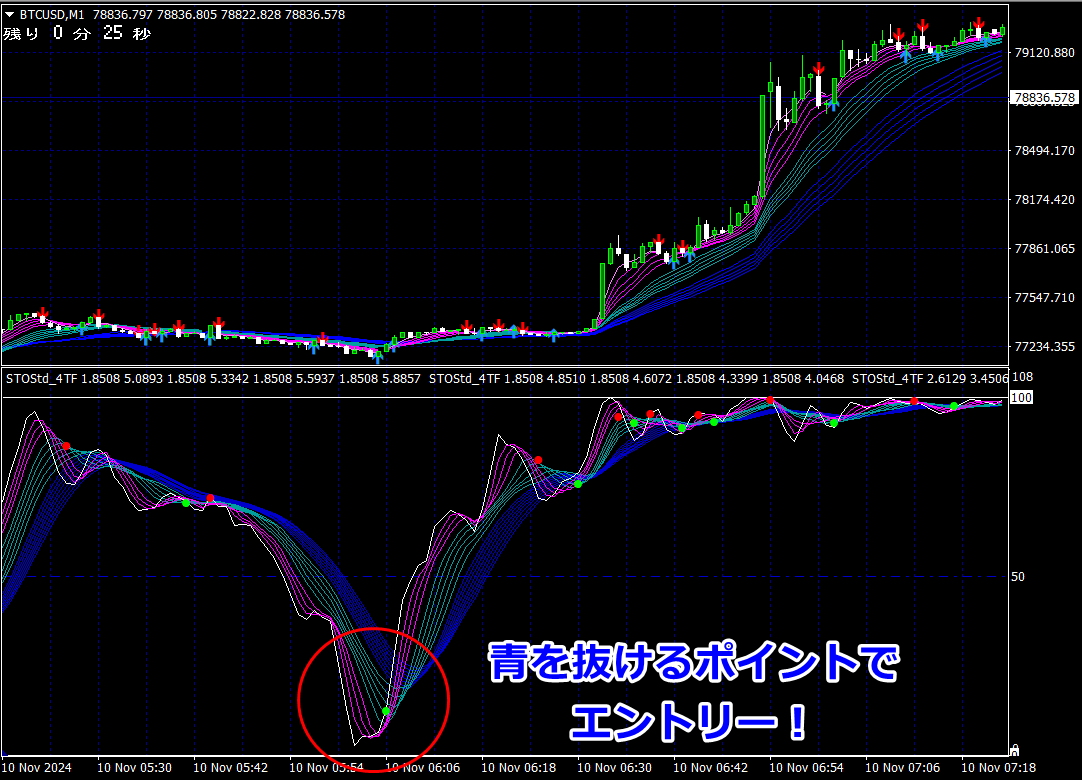Click the current price tag 78836.578
Screen dimensions: 1082x780
(1044, 98)
